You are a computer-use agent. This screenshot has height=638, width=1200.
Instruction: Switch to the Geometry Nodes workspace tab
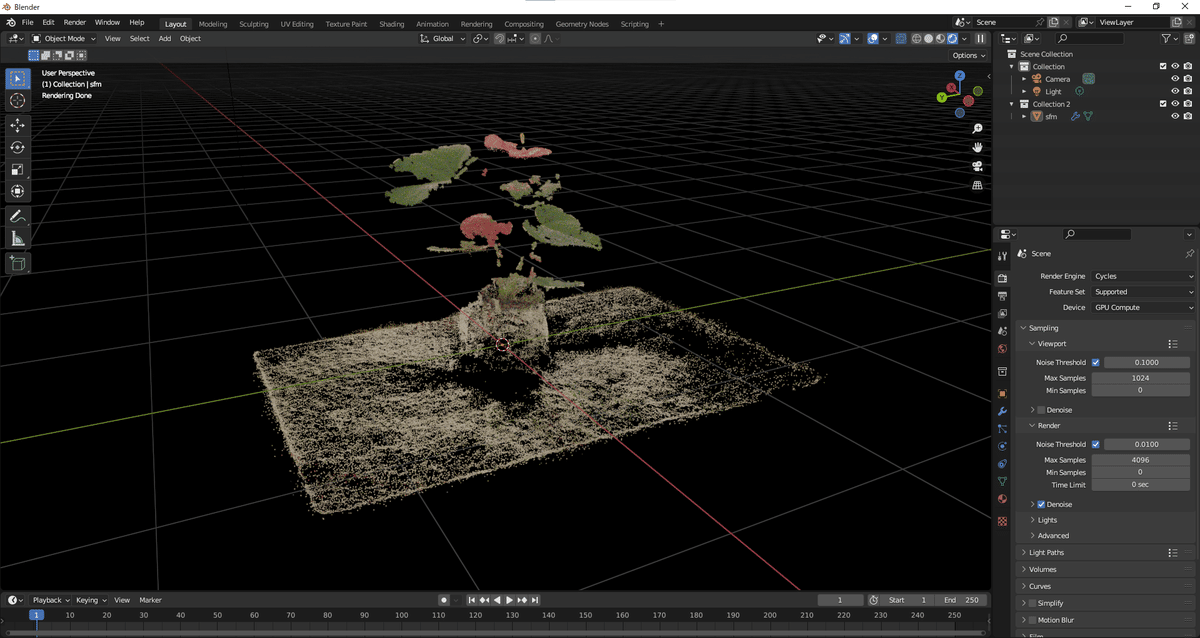pyautogui.click(x=582, y=24)
